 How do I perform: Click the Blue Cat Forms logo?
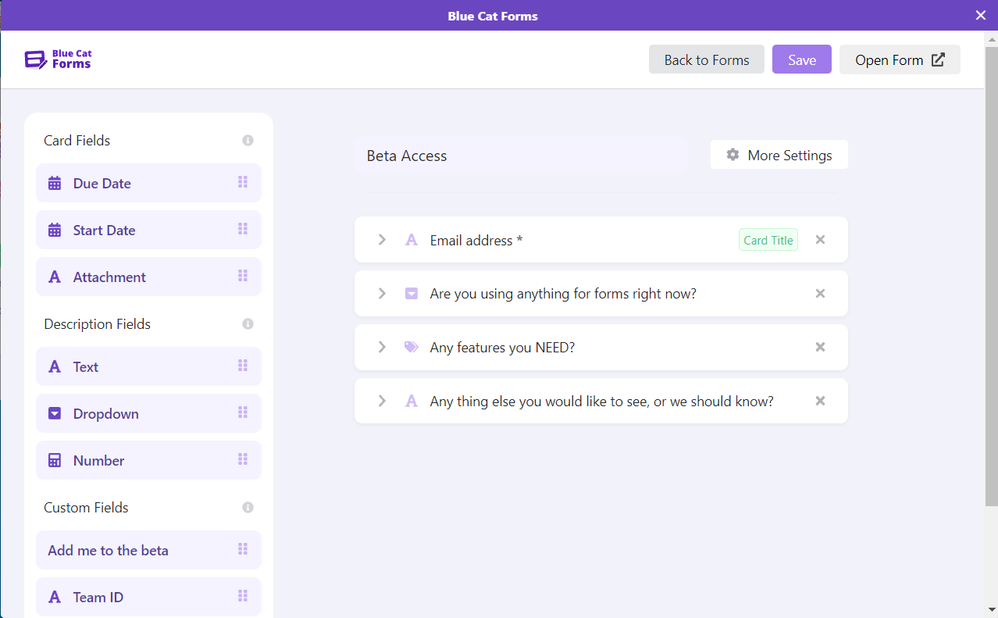coord(58,59)
